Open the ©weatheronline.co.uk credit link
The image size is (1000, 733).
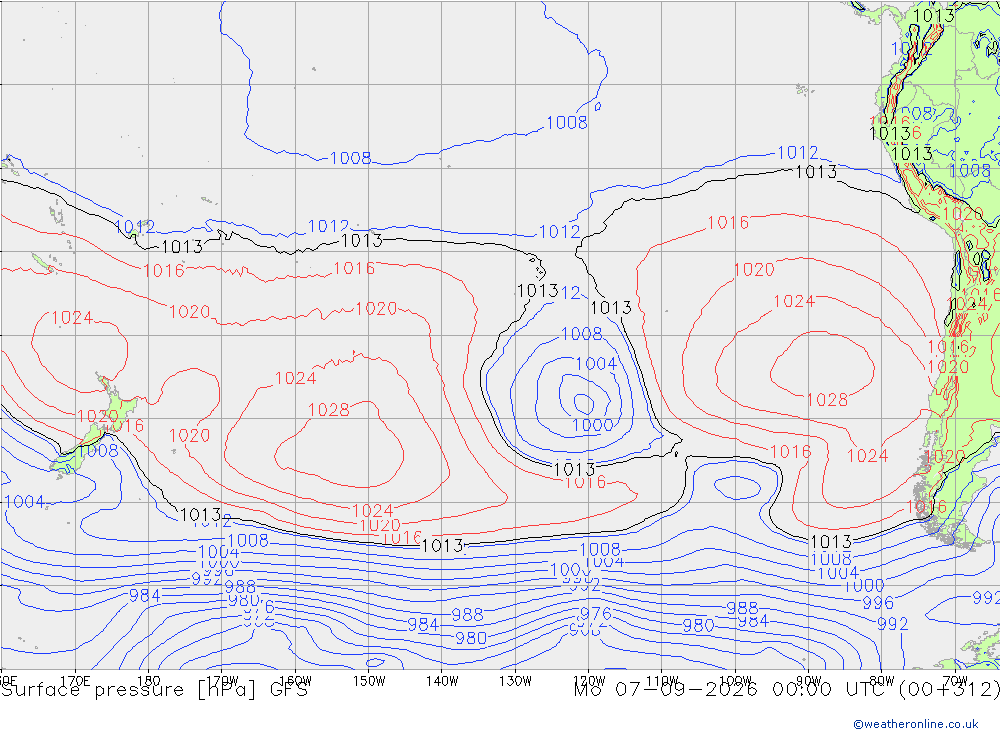(916, 724)
